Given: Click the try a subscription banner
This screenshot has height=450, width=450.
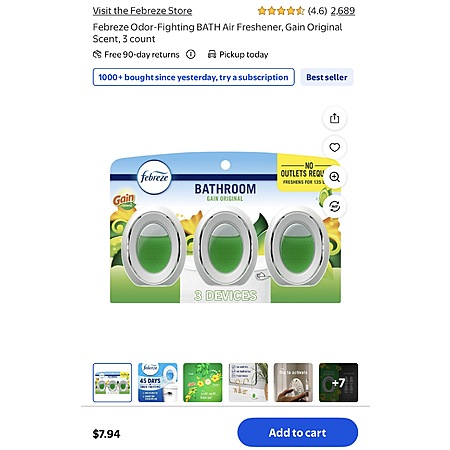Looking at the screenshot, I should click(194, 77).
